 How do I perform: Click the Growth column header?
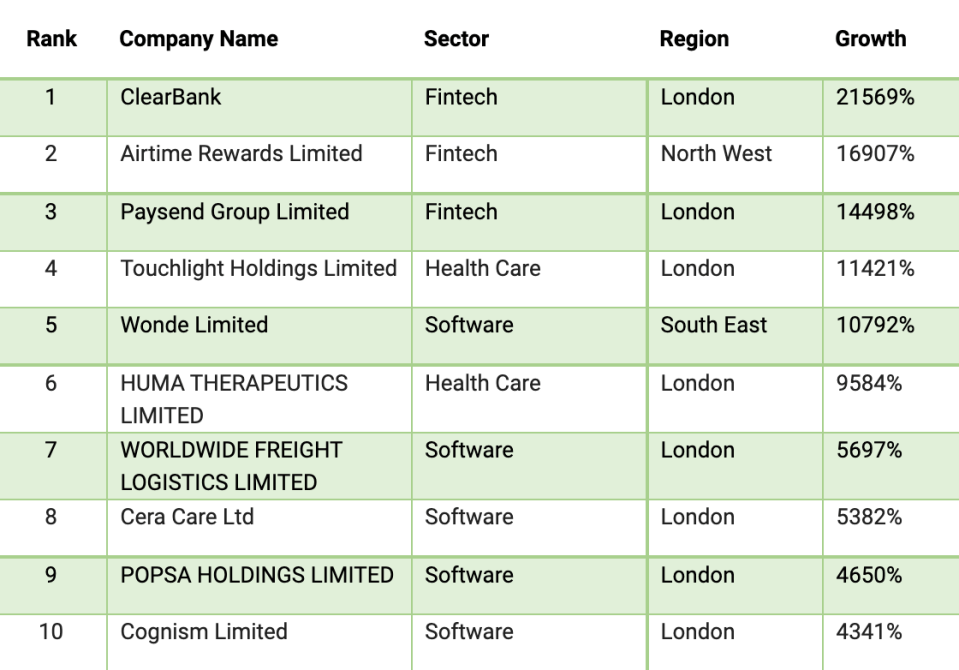click(x=870, y=39)
